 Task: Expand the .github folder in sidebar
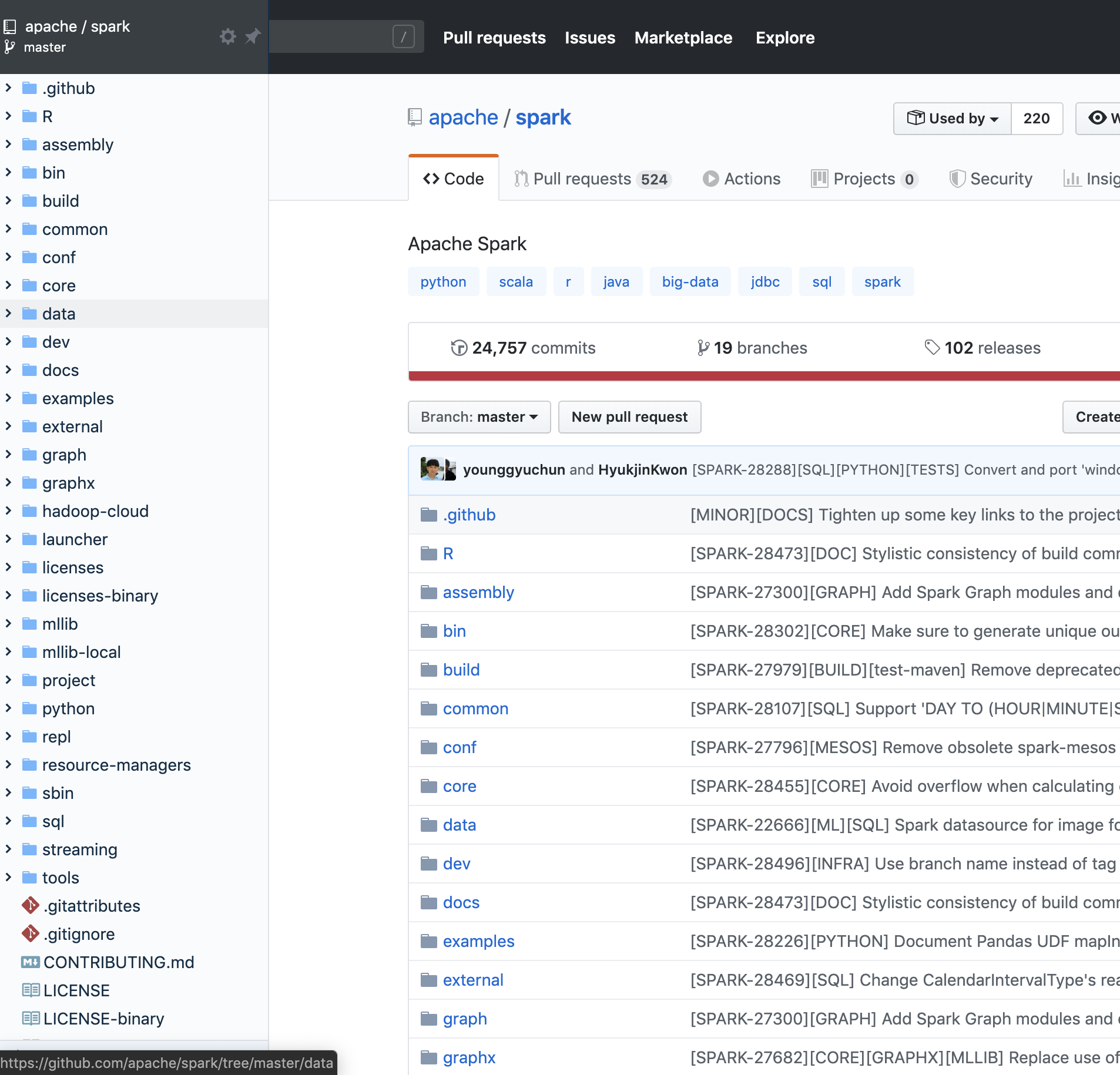click(8, 88)
